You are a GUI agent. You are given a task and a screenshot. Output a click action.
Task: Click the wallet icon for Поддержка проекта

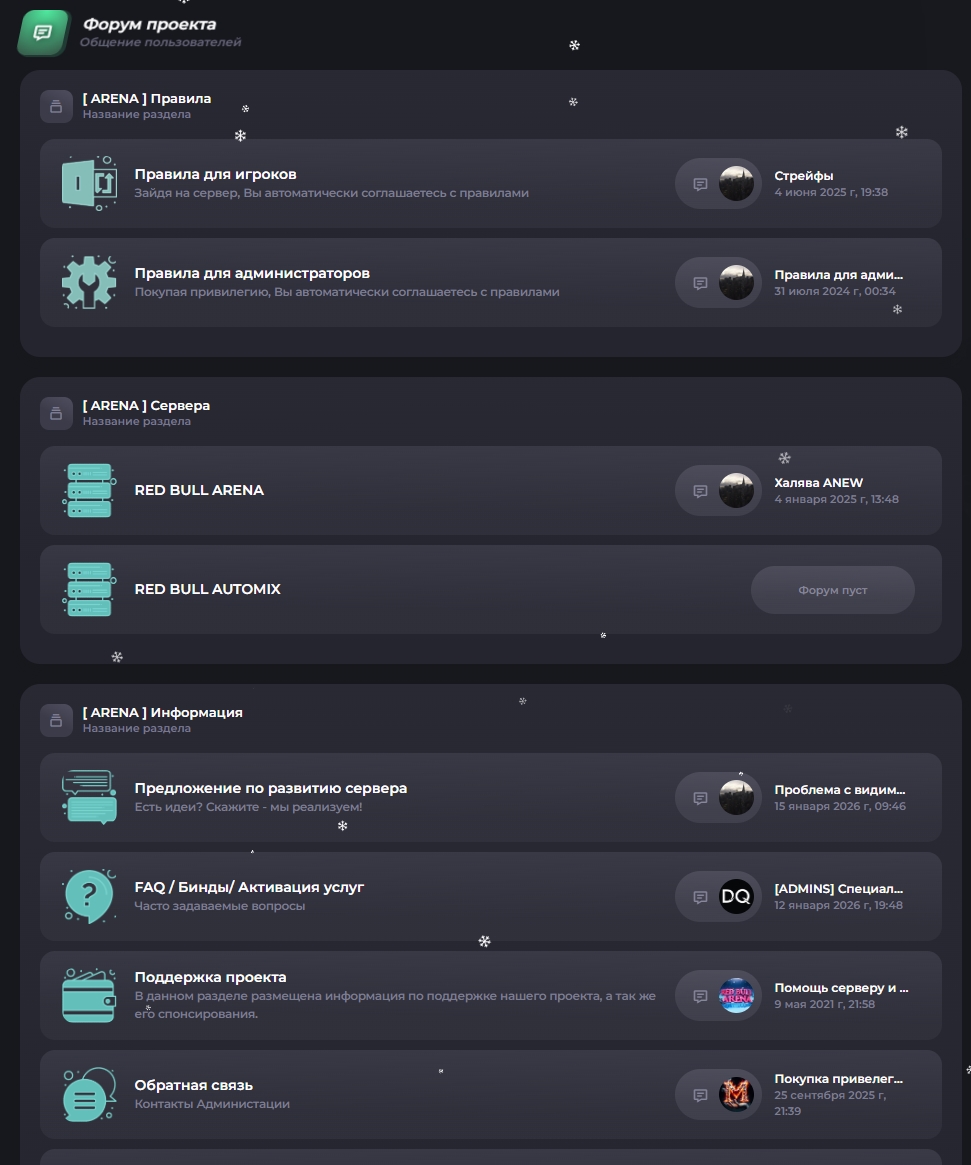(89, 995)
